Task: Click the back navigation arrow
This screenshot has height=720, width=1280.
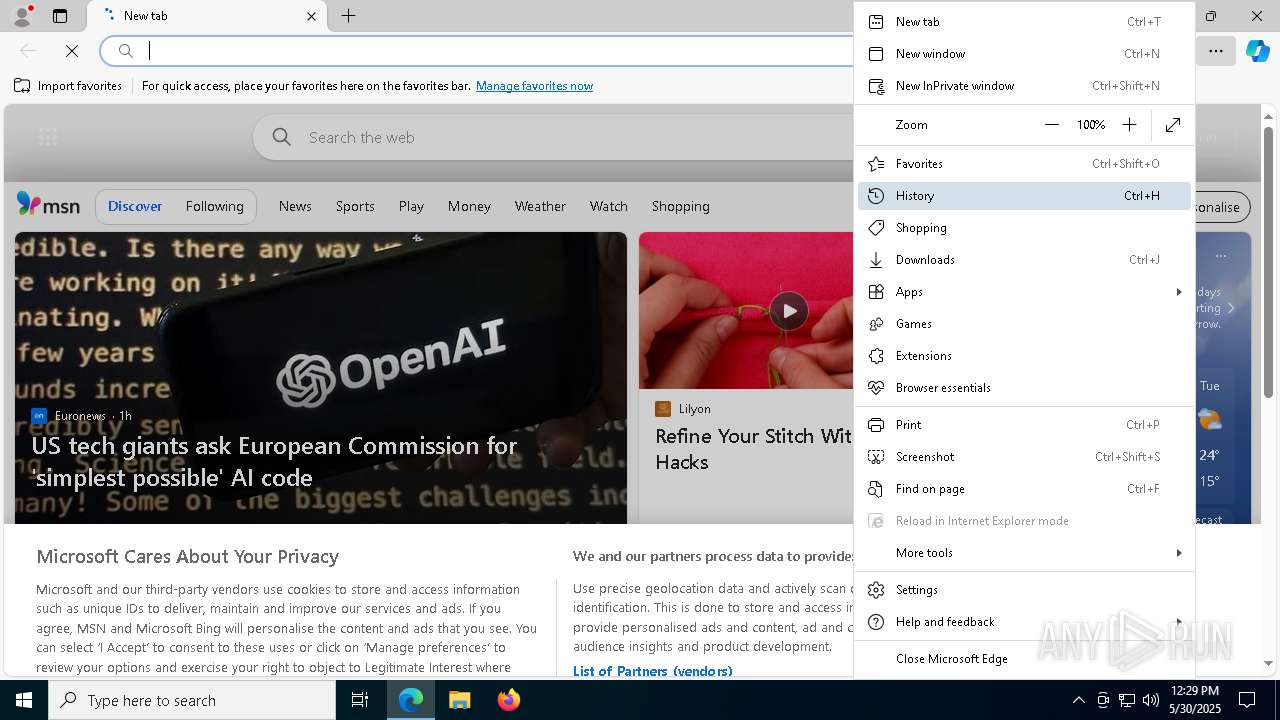Action: (28, 51)
